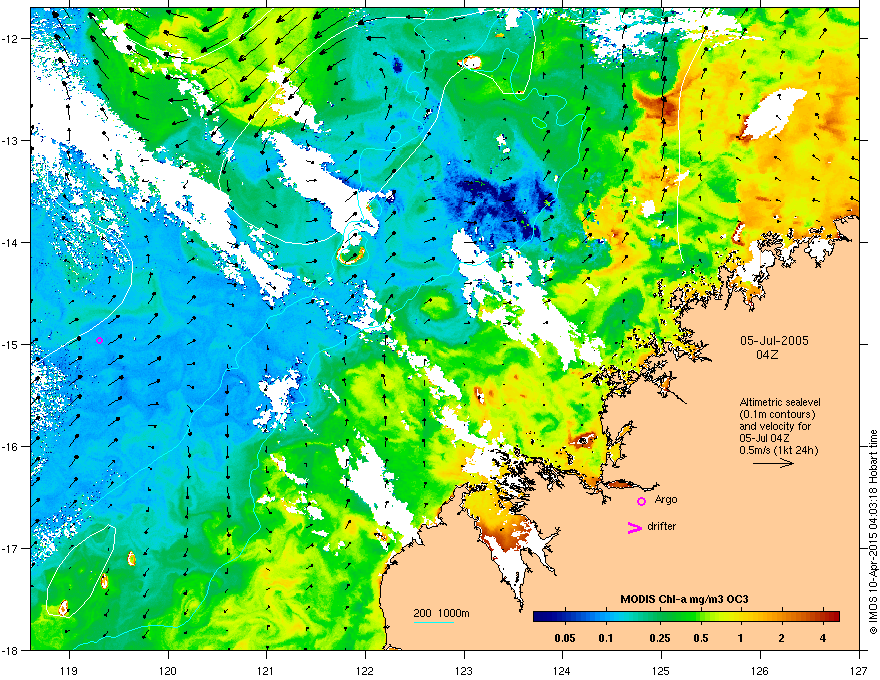This screenshot has width=880, height=680.
Task: Click the colorbar tick label "1"
Action: click(x=741, y=638)
